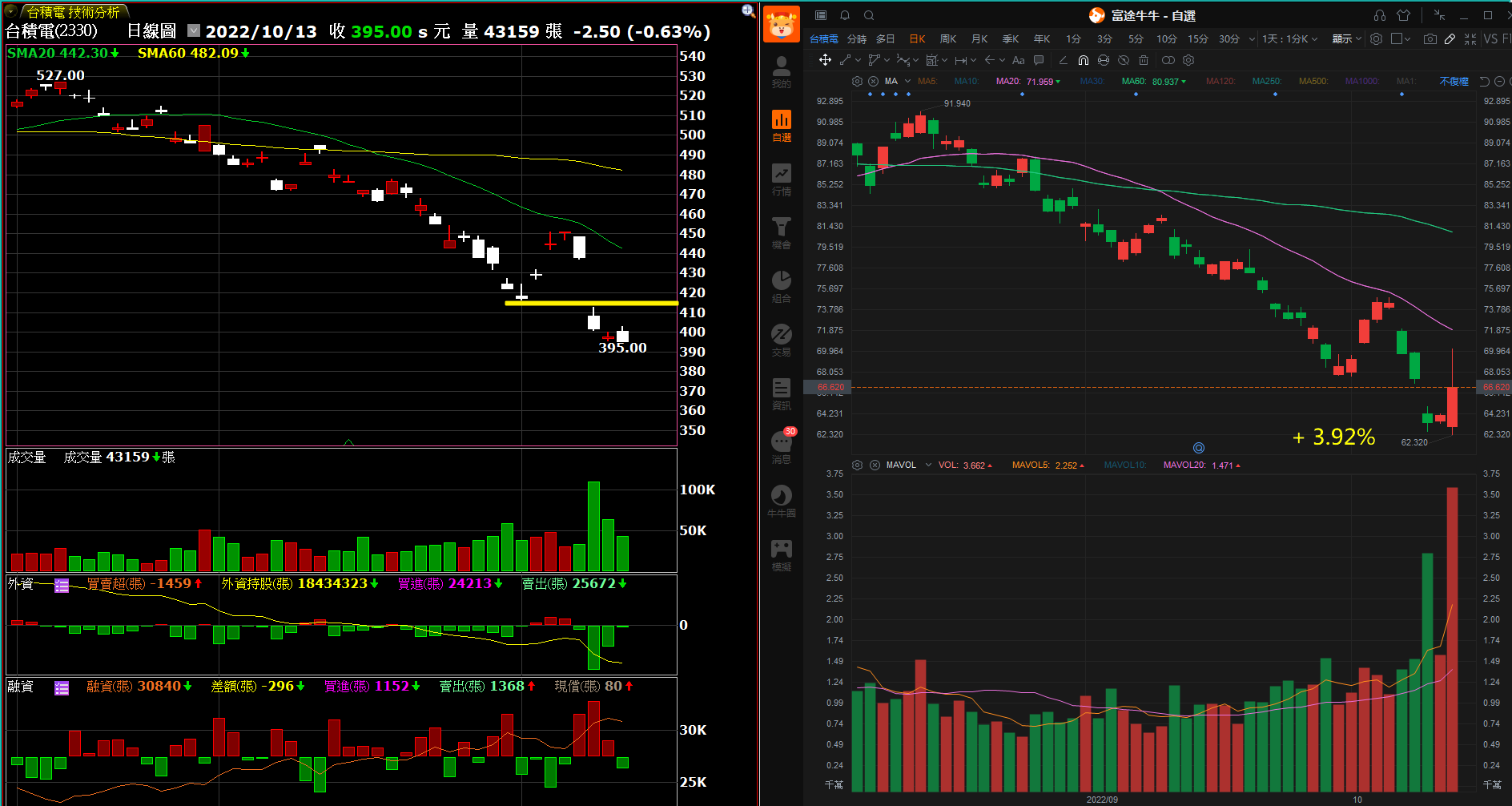The width and height of the screenshot is (1512, 806).
Task: Open the 顯示 display dropdown
Action: (1347, 38)
